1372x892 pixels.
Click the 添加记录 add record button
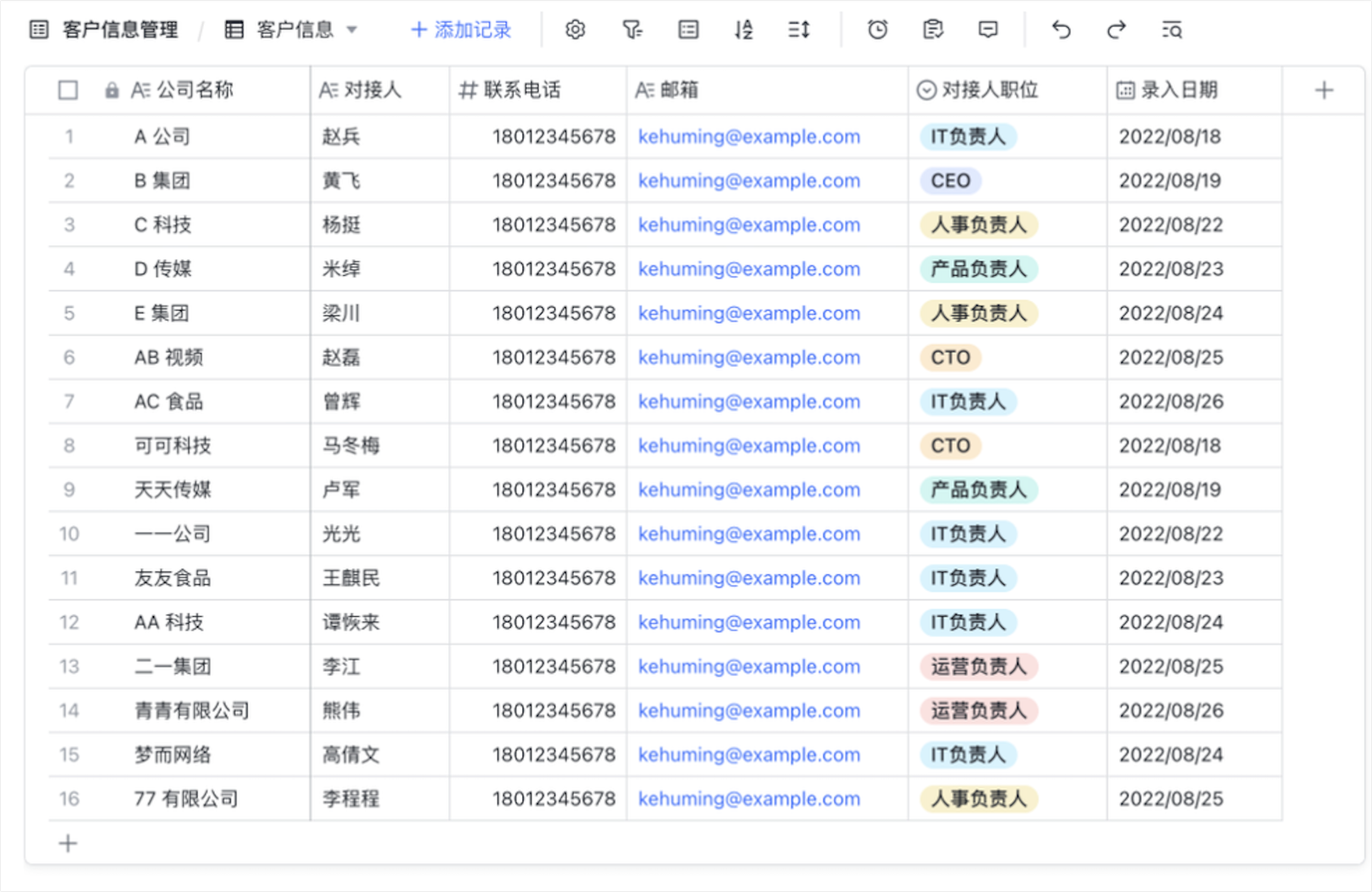point(461,30)
